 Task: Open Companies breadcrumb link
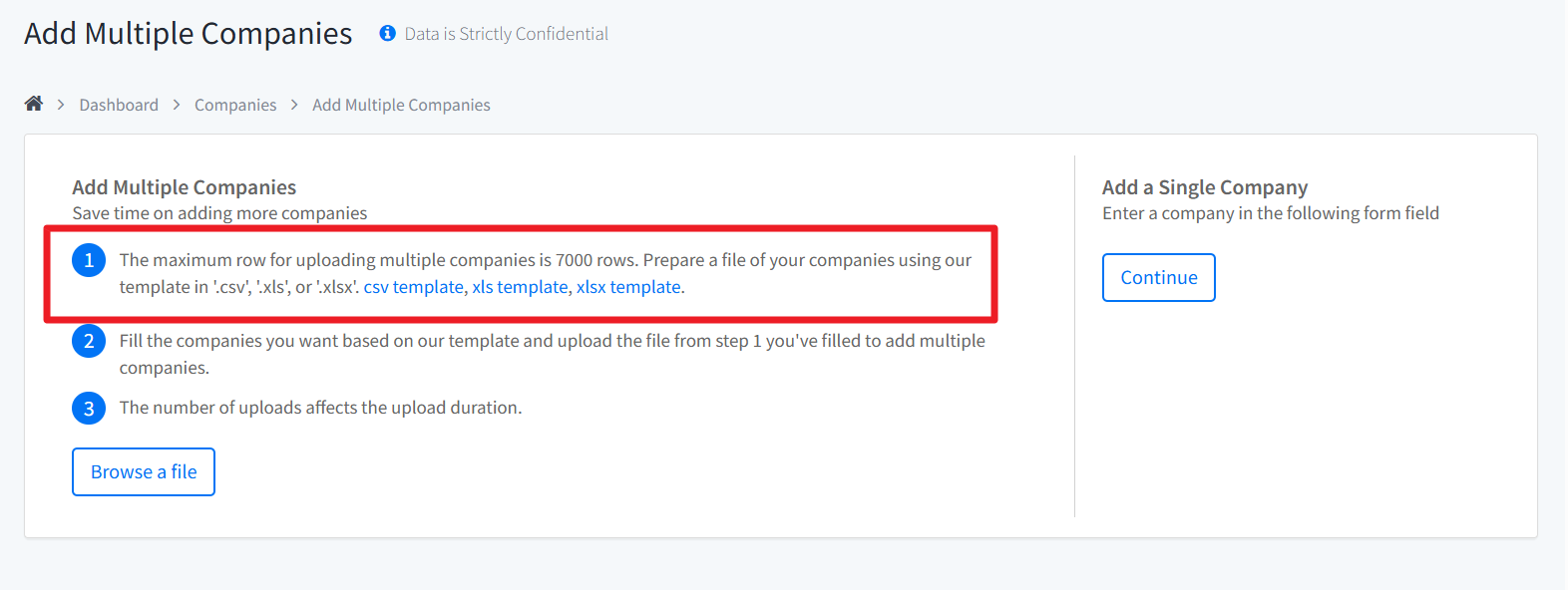point(235,105)
